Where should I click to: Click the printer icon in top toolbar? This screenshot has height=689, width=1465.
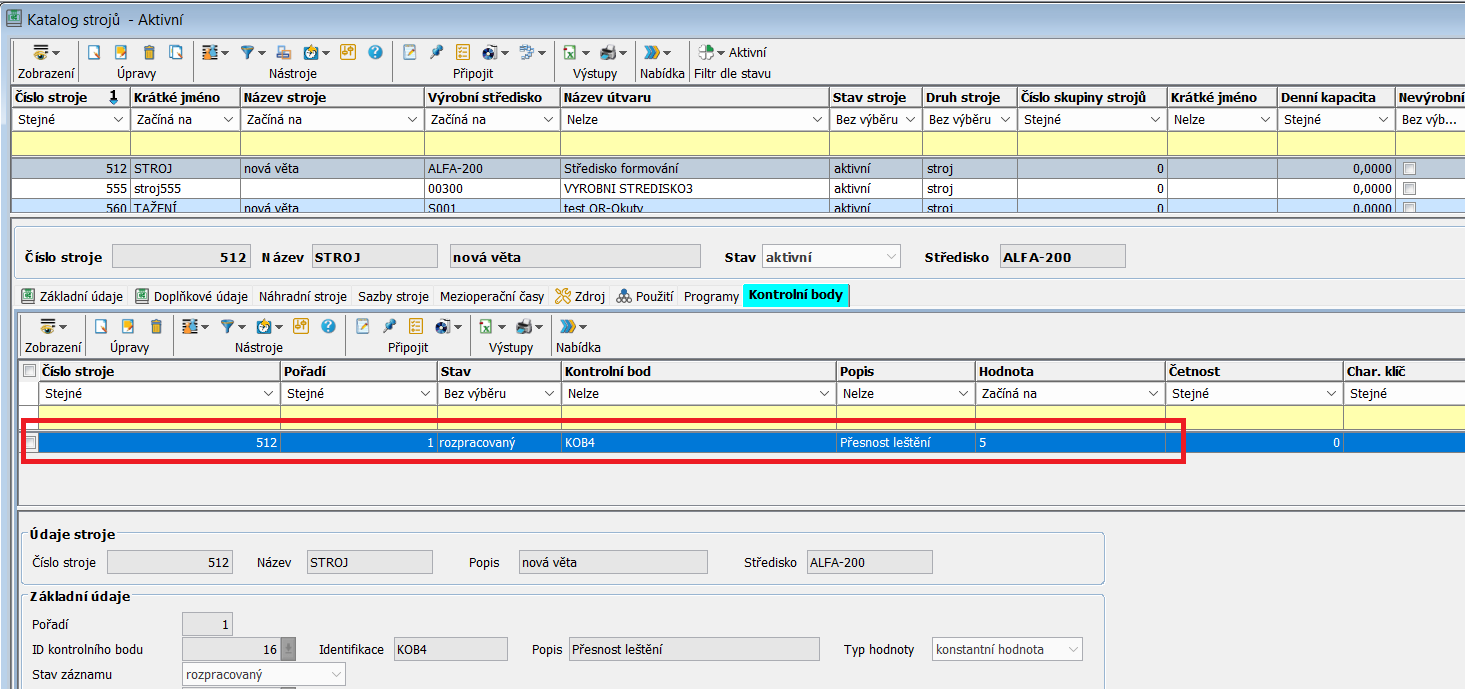point(609,53)
